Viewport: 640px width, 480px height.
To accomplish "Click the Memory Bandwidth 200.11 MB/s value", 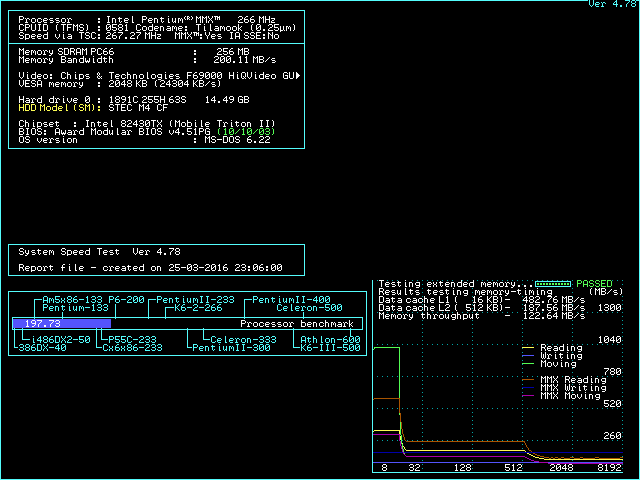I will tap(244, 60).
